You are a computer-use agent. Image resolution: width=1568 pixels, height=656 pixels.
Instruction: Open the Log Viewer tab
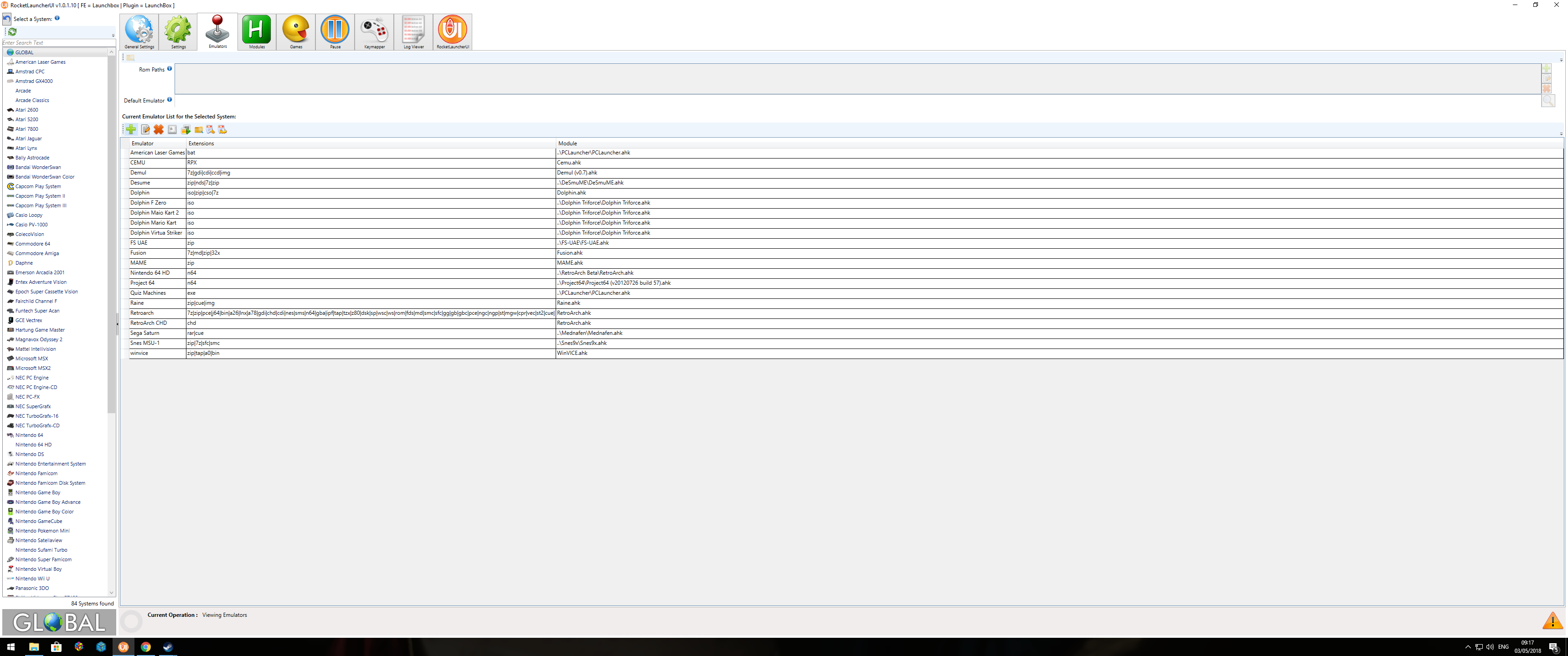pos(413,31)
